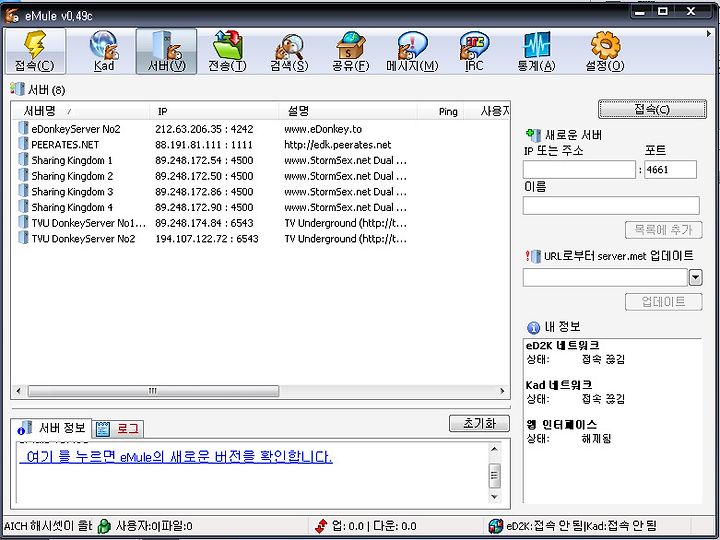The height and width of the screenshot is (540, 720).
Task: Click the eD2K globe connection status icon
Action: pyautogui.click(x=496, y=526)
